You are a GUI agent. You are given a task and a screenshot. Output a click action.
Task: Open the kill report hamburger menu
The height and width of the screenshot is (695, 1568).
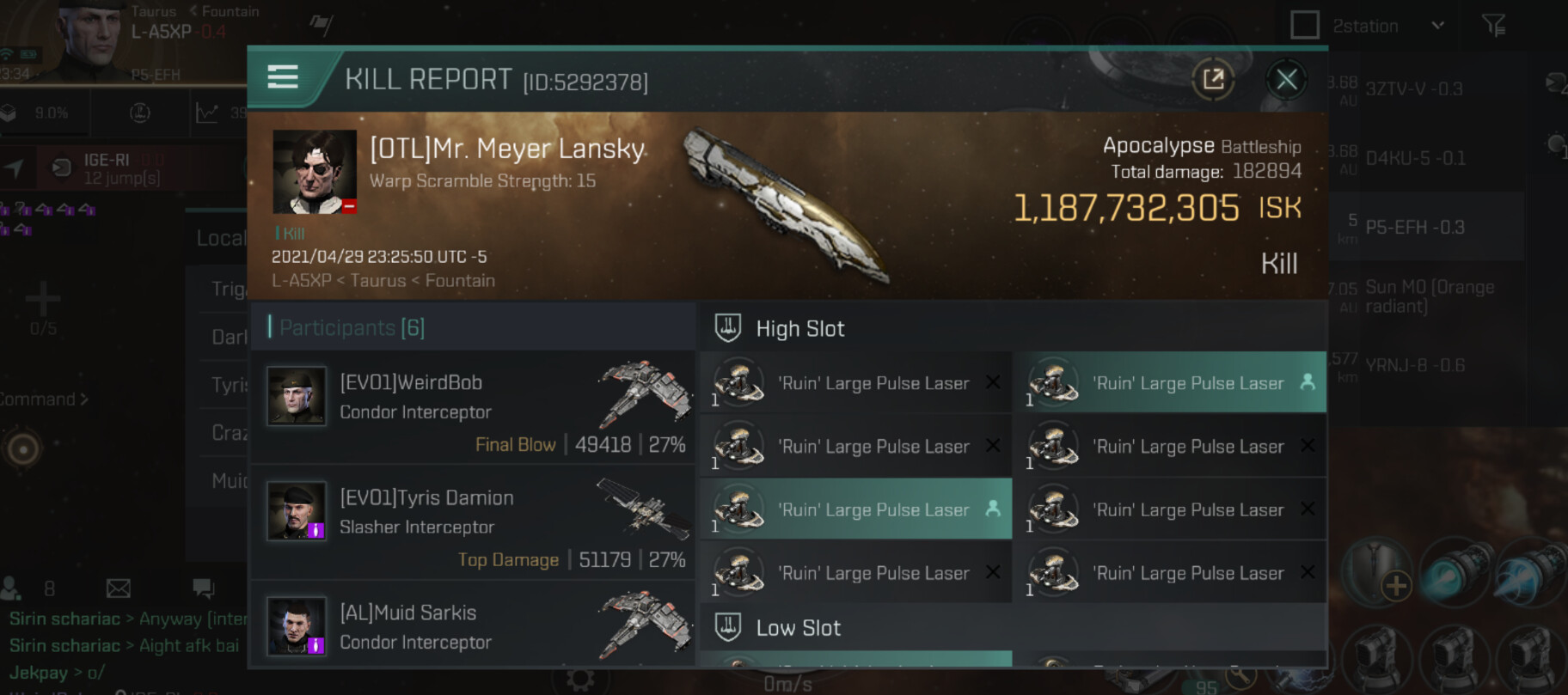(283, 77)
